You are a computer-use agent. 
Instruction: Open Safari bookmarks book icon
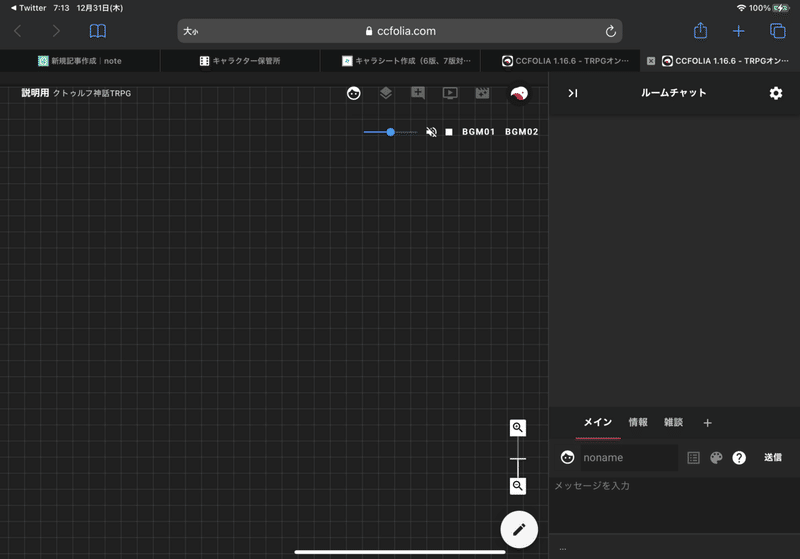(97, 31)
